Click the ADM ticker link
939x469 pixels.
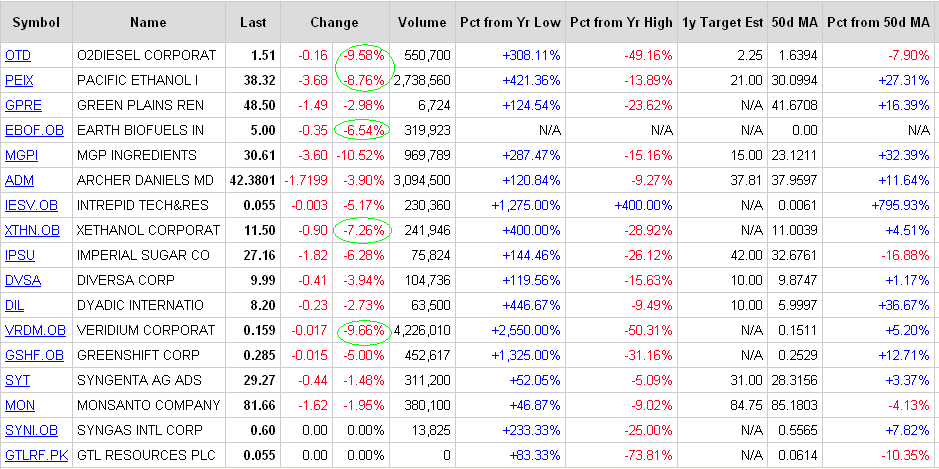coord(19,180)
